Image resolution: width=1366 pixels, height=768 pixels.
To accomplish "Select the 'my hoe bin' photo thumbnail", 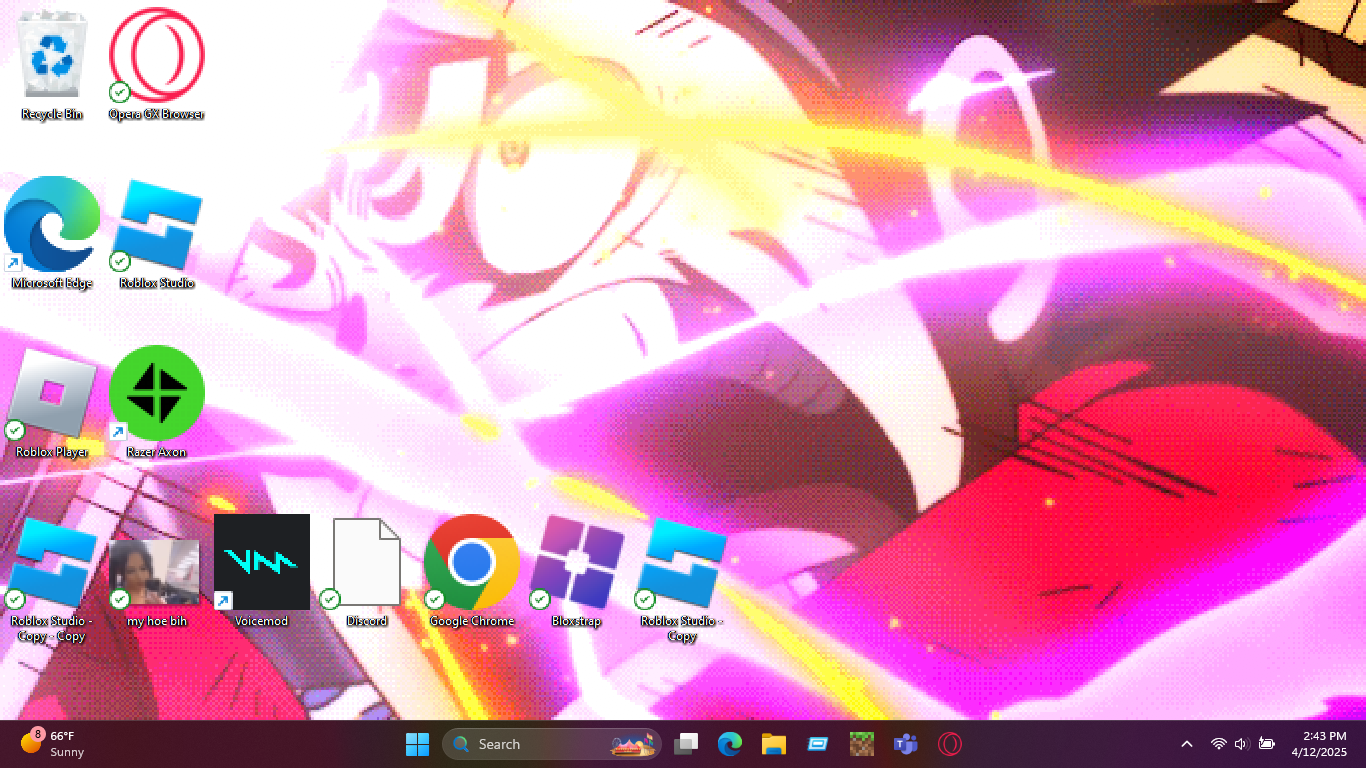I will click(x=157, y=572).
